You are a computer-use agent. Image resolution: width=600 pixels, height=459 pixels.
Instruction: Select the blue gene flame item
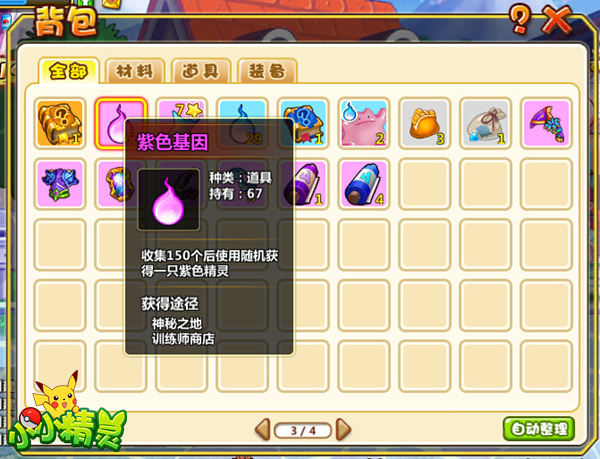click(x=242, y=109)
